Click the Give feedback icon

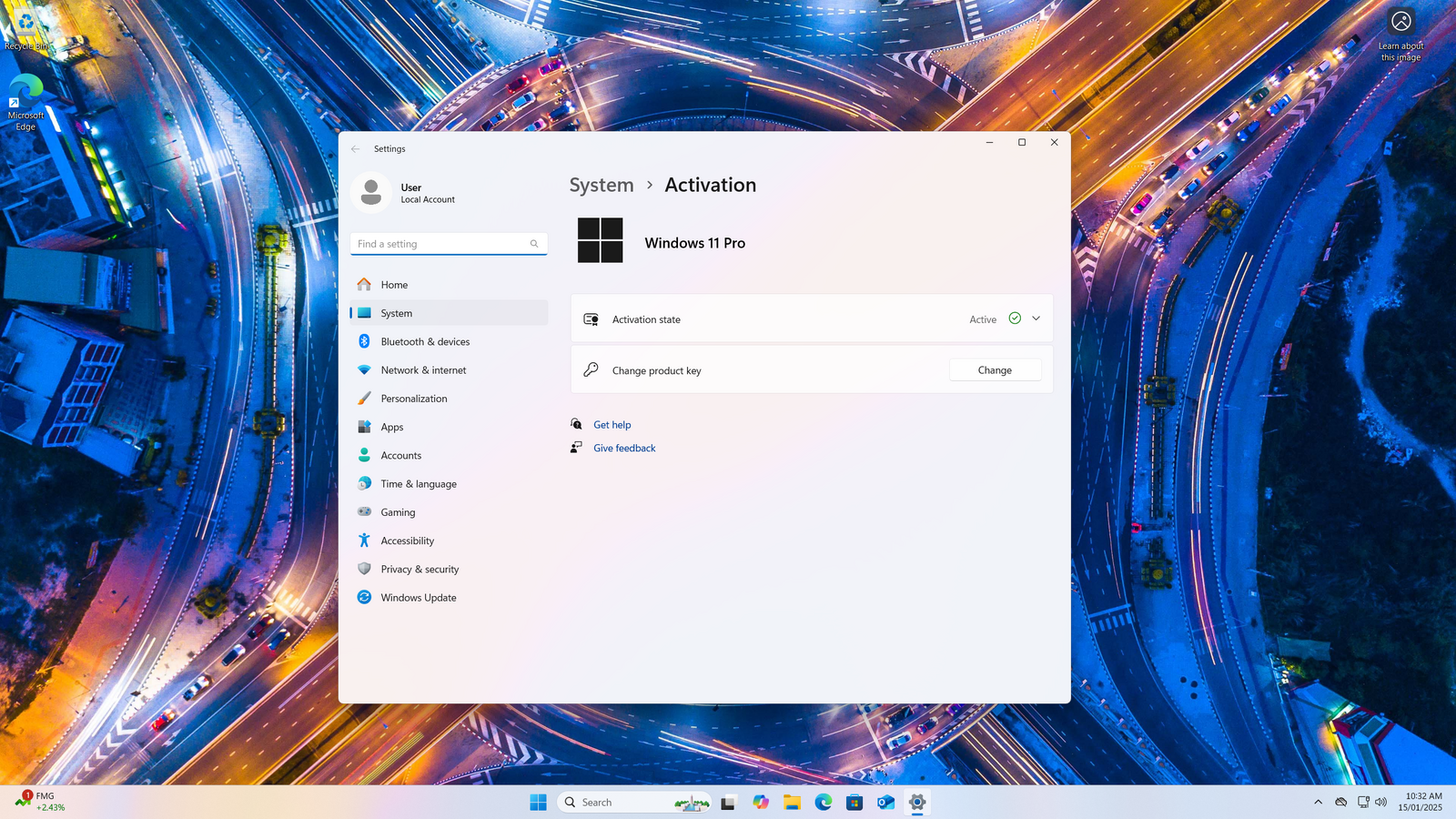click(x=576, y=448)
